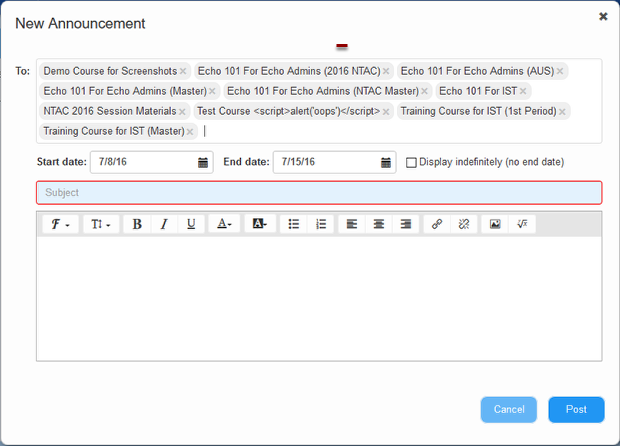
Task: Remove Training Course for IST (Master) recipient
Action: [x=190, y=132]
